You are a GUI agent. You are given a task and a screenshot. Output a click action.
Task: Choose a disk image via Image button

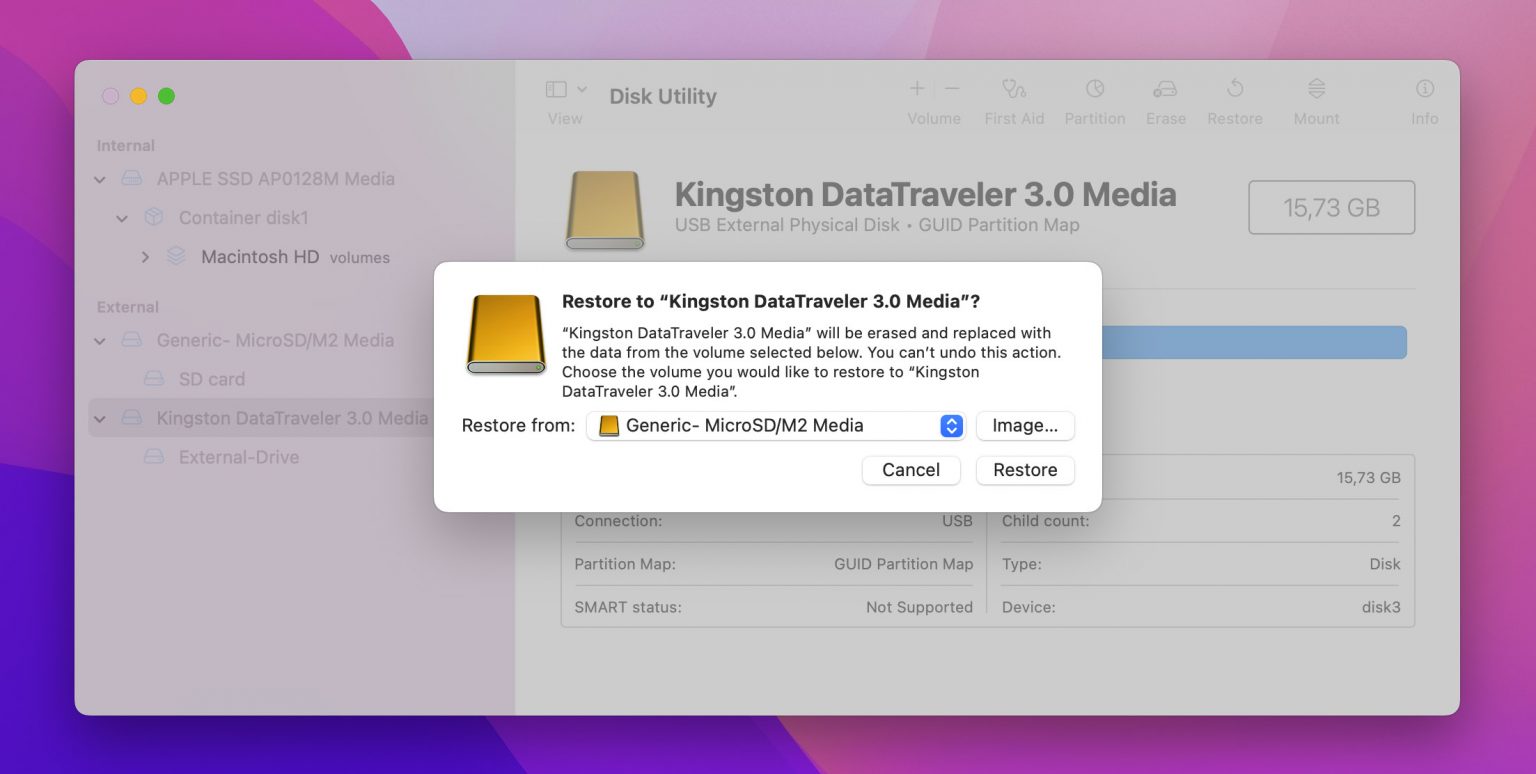click(x=1025, y=425)
